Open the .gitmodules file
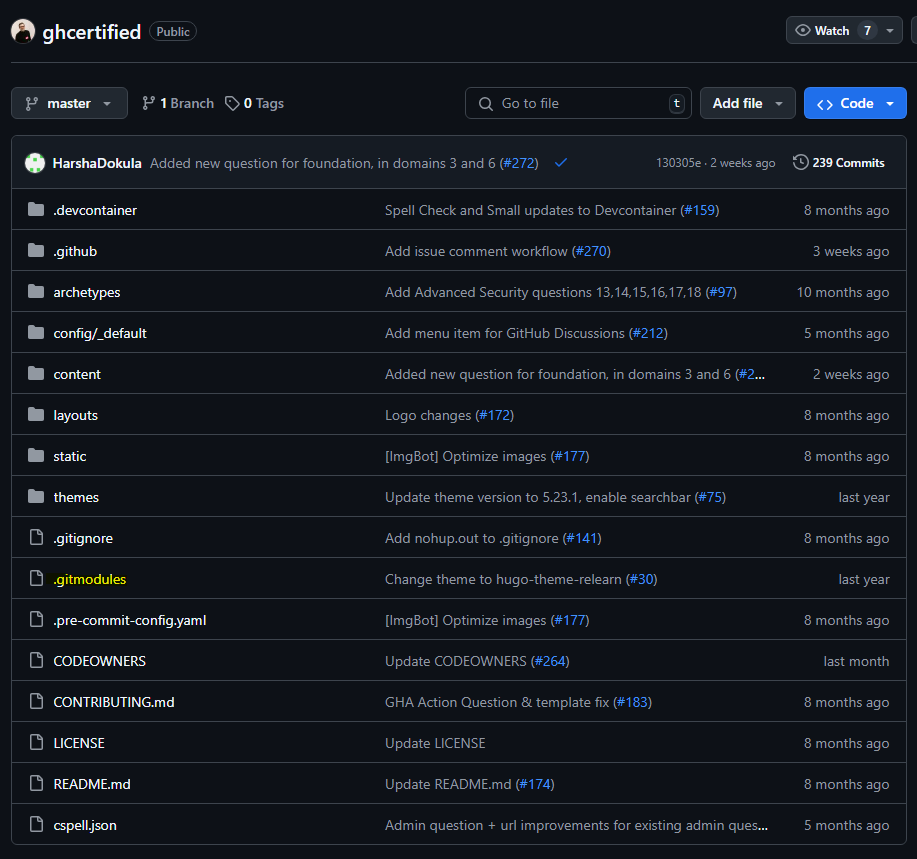Screen dimensions: 917x859 tap(89, 579)
